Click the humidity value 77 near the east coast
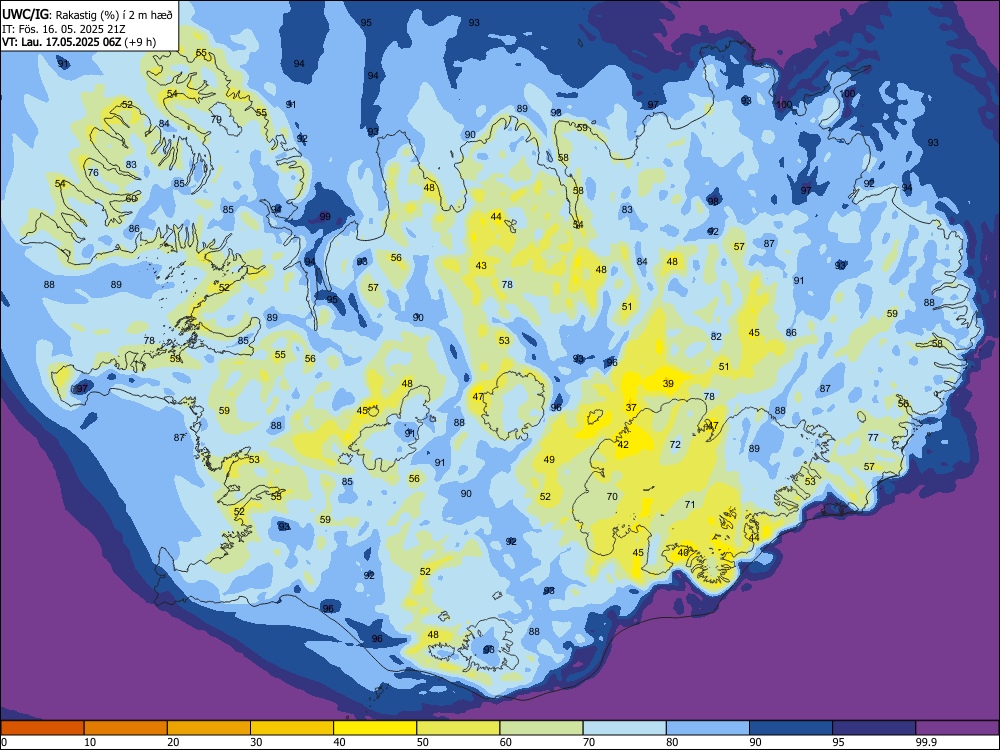 pyautogui.click(x=873, y=438)
